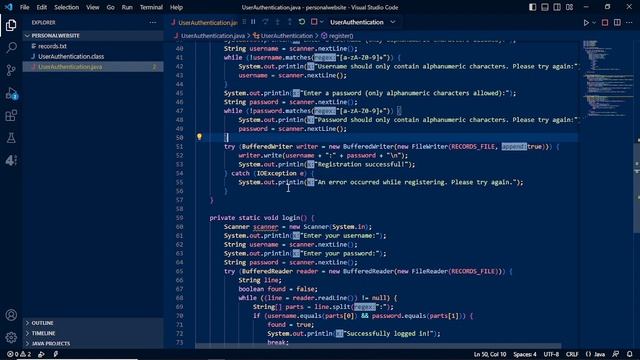Select UserAuthentication.java in the Explorer

click(x=93, y=67)
